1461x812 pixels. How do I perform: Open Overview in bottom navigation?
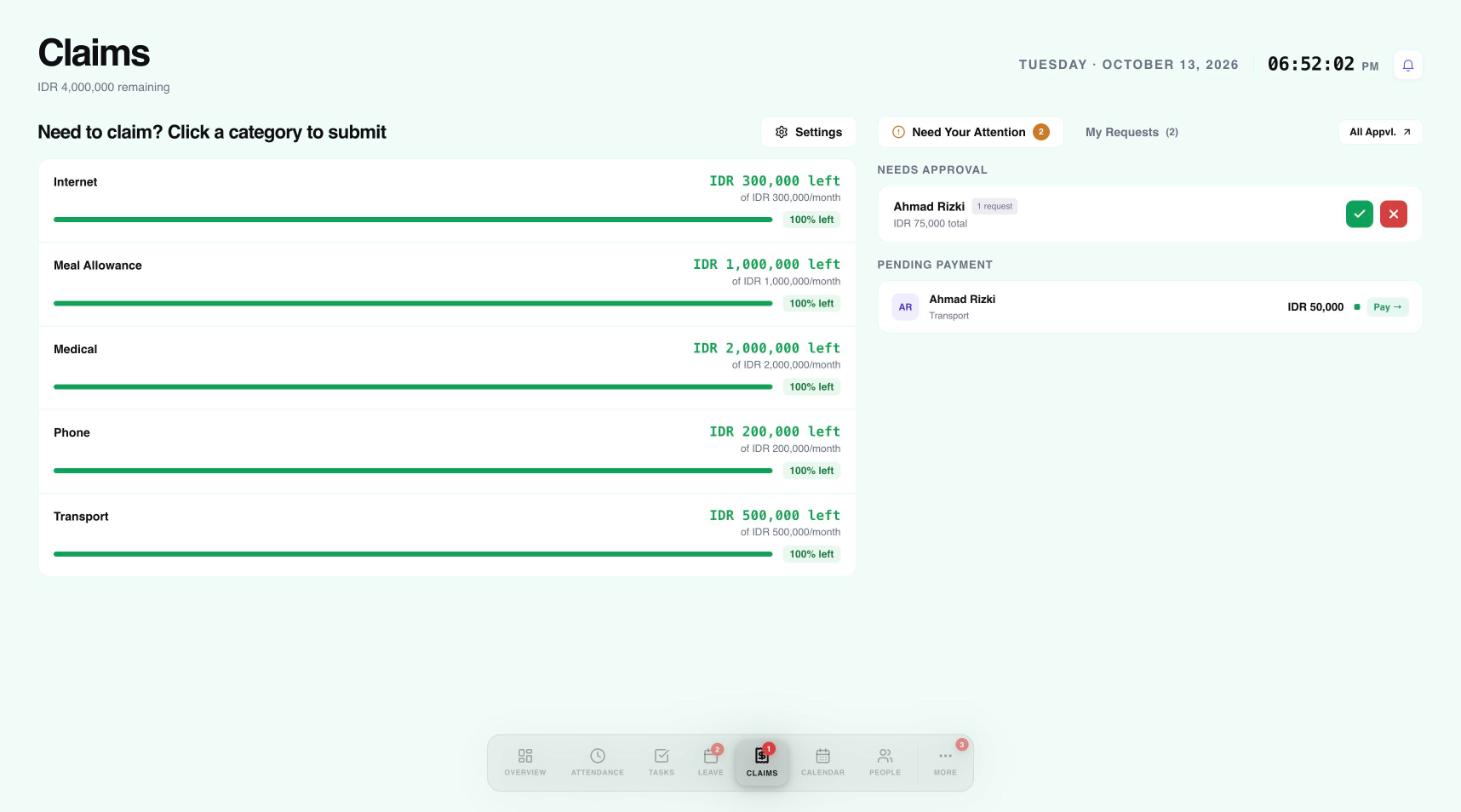point(525,762)
